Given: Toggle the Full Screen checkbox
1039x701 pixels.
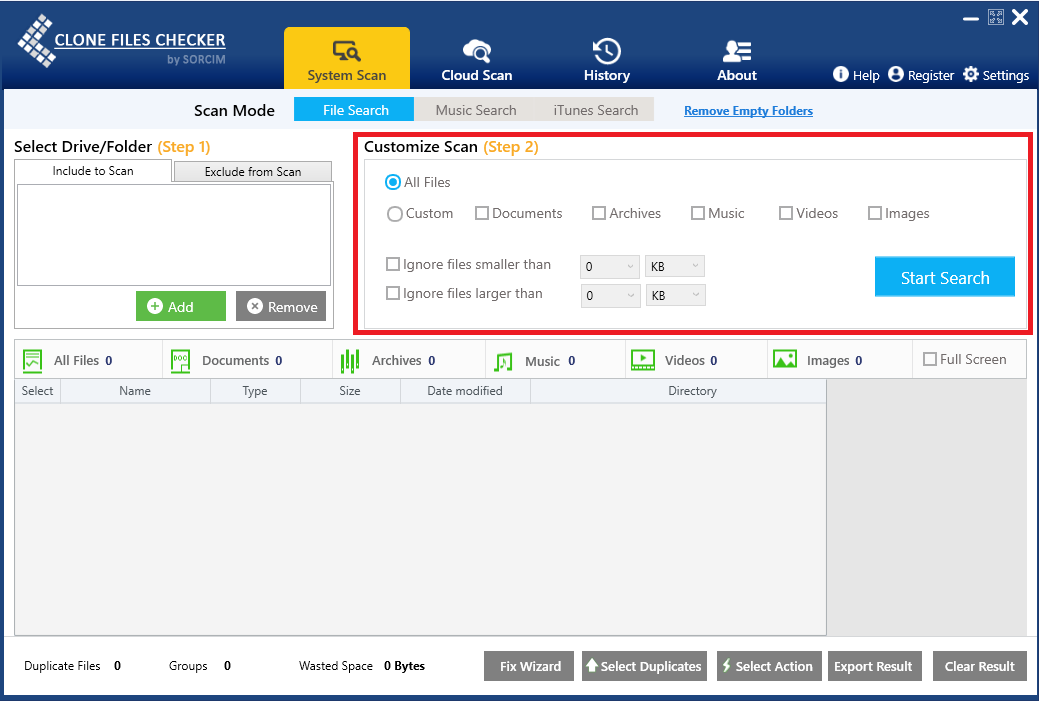Looking at the screenshot, I should (929, 359).
